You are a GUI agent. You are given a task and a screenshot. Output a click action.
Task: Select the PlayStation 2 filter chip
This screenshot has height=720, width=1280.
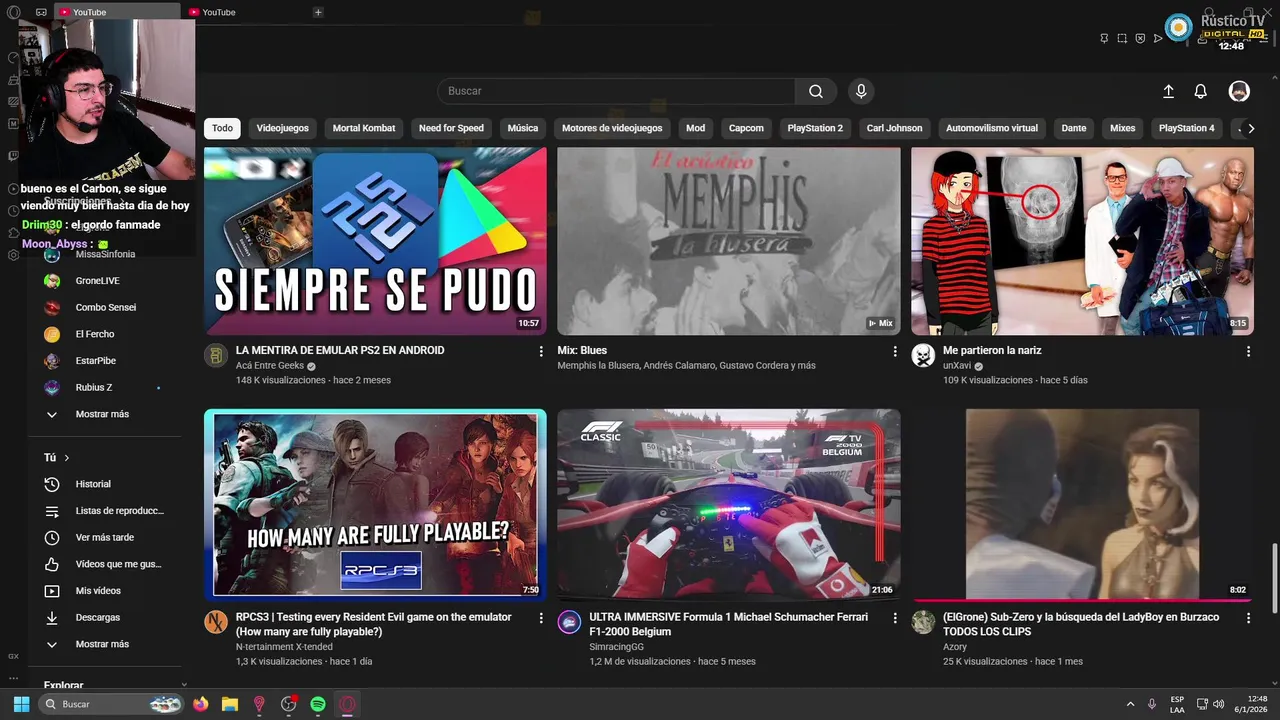tap(815, 128)
